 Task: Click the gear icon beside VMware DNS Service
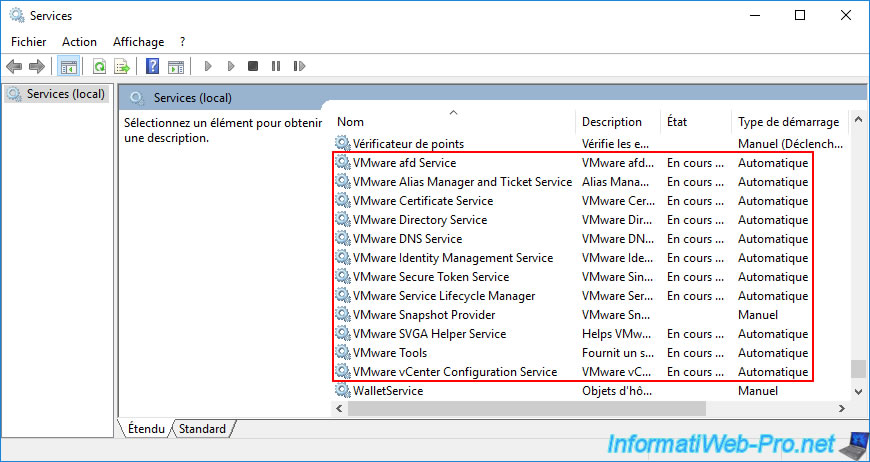(x=343, y=238)
